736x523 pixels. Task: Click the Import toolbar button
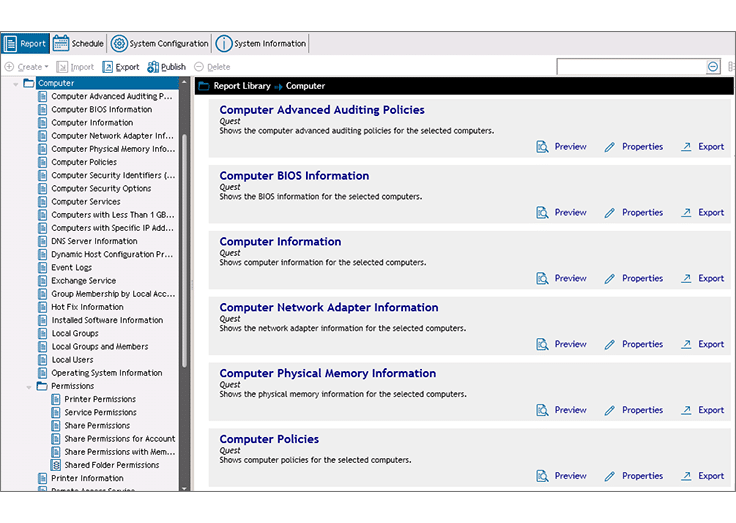coord(75,67)
